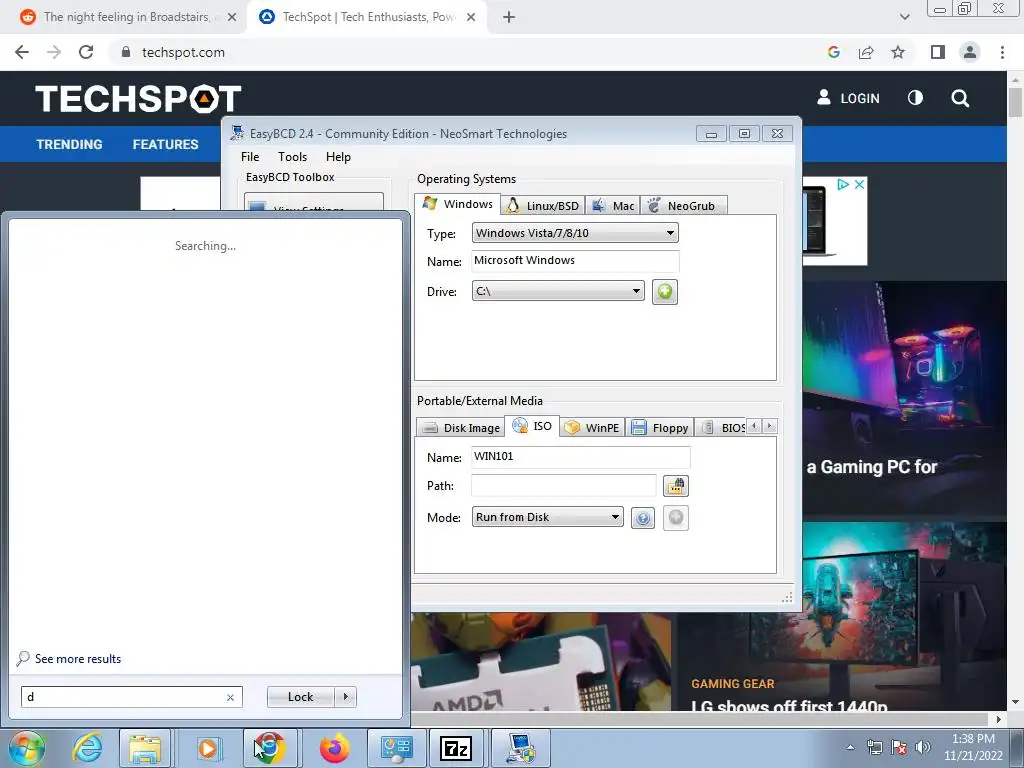1024x768 pixels.
Task: Click the taskbar clock showing 1:38 PM
Action: (972, 747)
